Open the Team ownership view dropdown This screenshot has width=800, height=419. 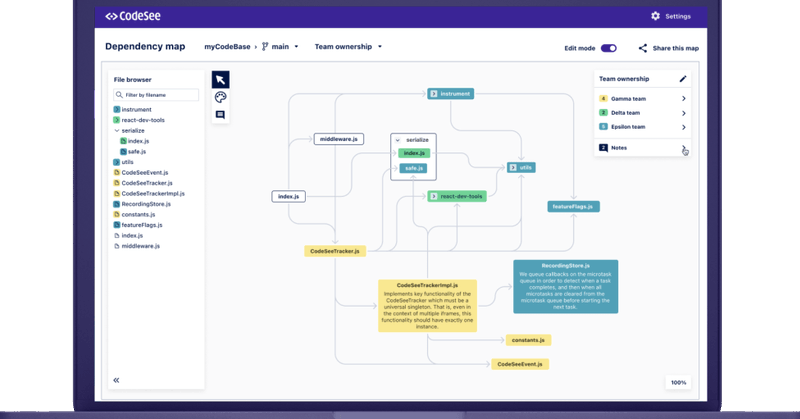click(x=380, y=46)
